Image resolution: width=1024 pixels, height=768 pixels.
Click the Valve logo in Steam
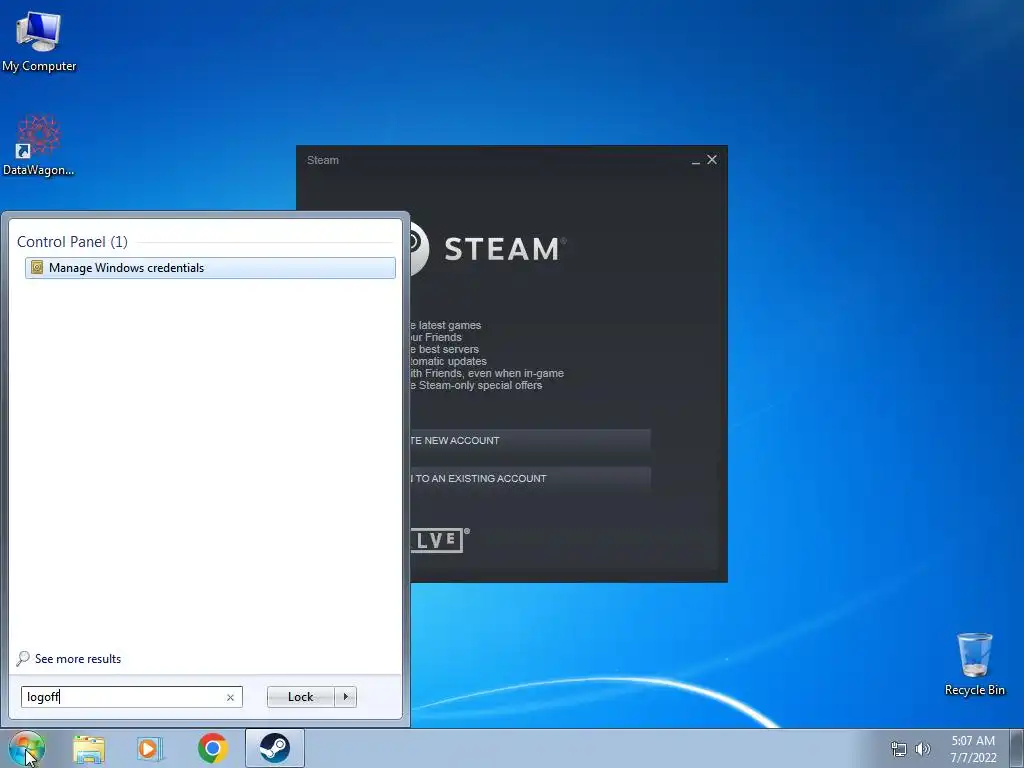point(440,540)
